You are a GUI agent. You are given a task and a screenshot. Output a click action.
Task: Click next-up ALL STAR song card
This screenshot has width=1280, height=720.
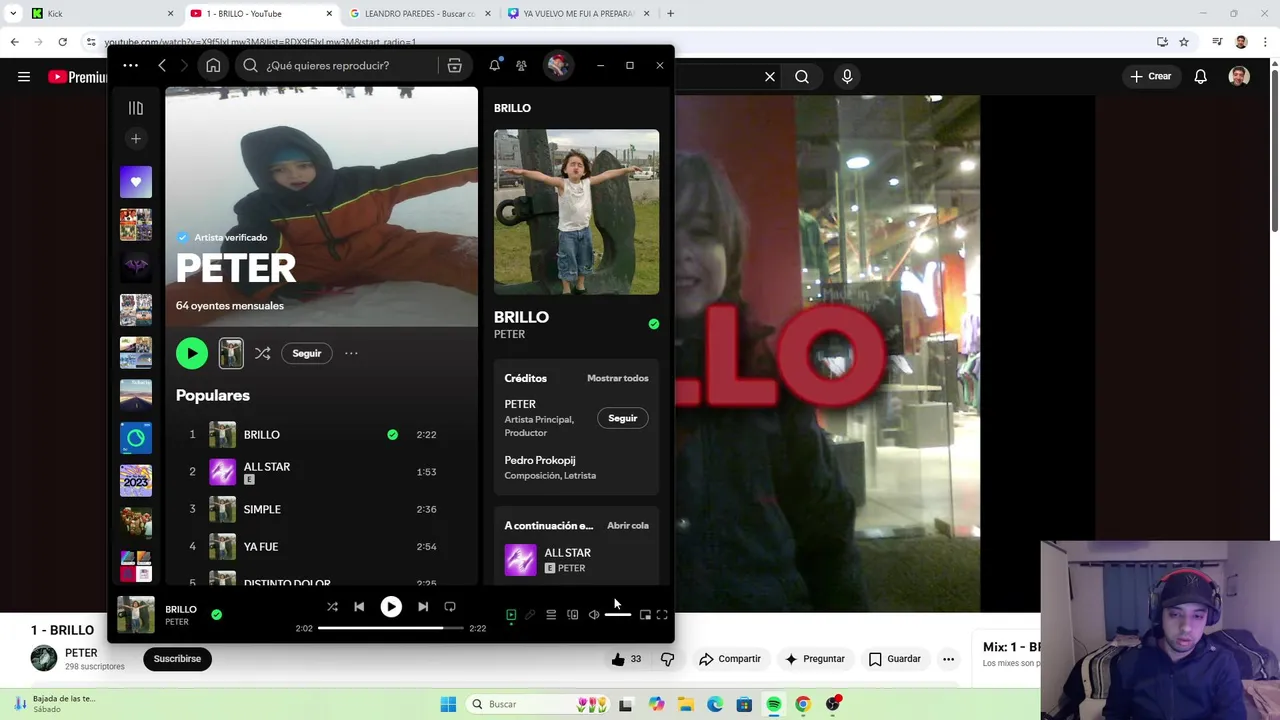[576, 560]
